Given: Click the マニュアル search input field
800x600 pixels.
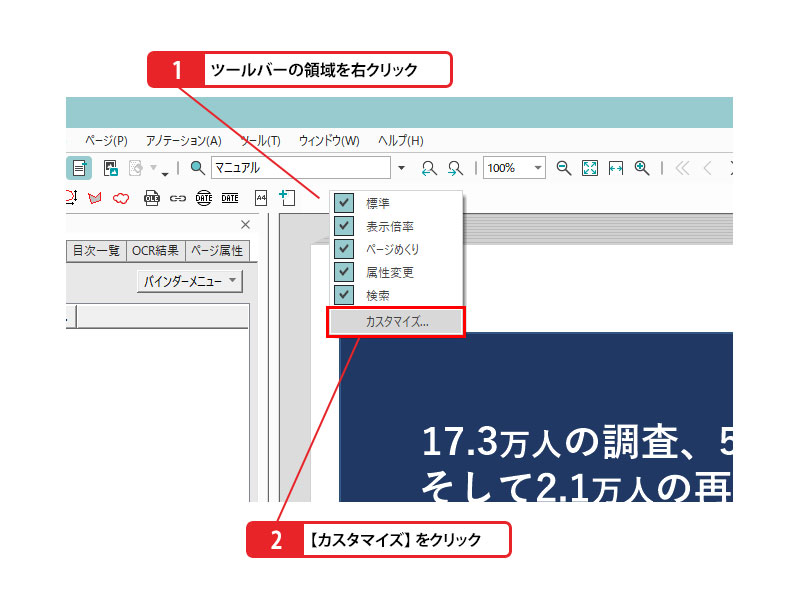Looking at the screenshot, I should point(301,168).
